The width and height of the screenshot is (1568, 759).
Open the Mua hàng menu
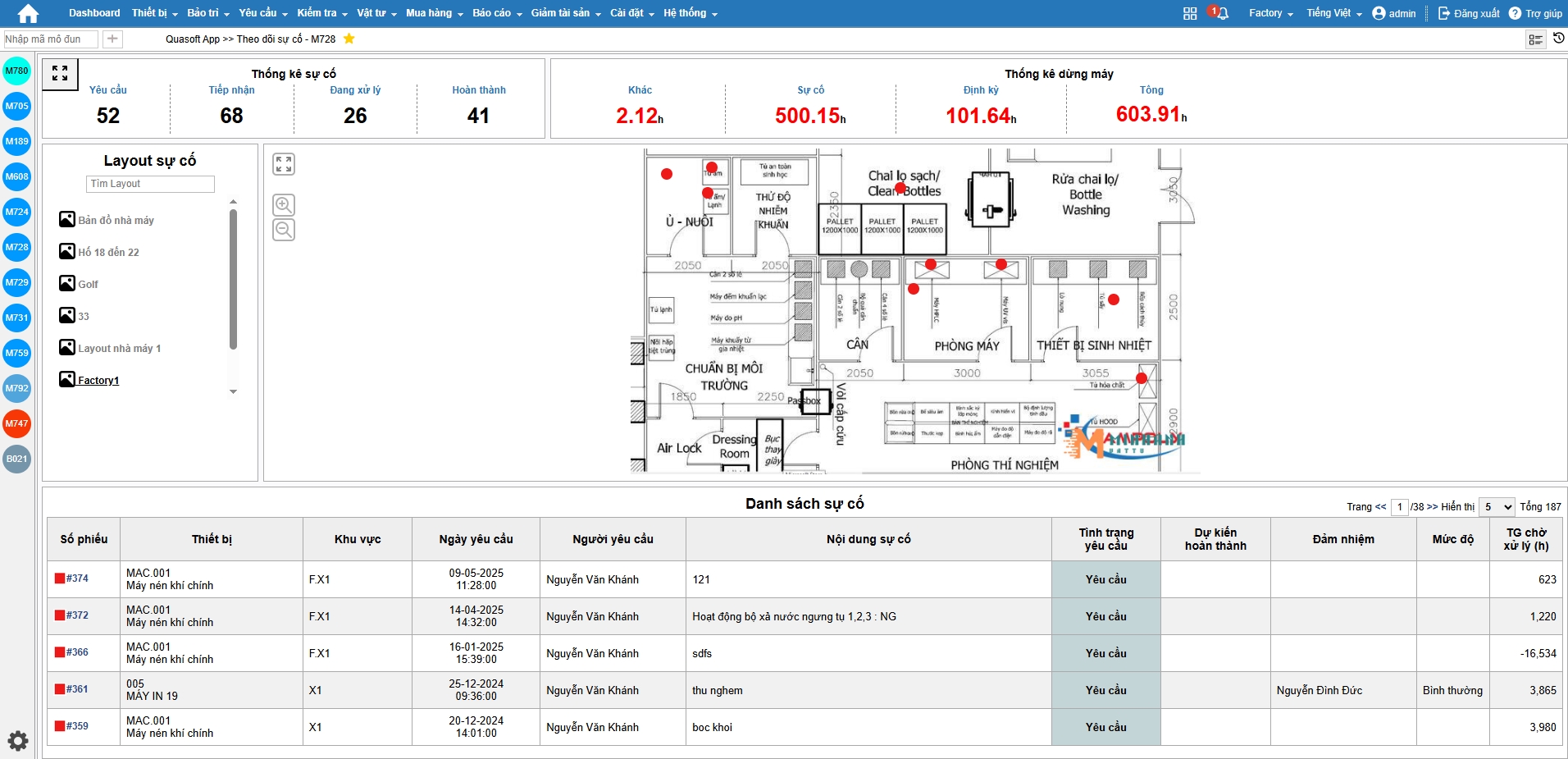click(434, 13)
